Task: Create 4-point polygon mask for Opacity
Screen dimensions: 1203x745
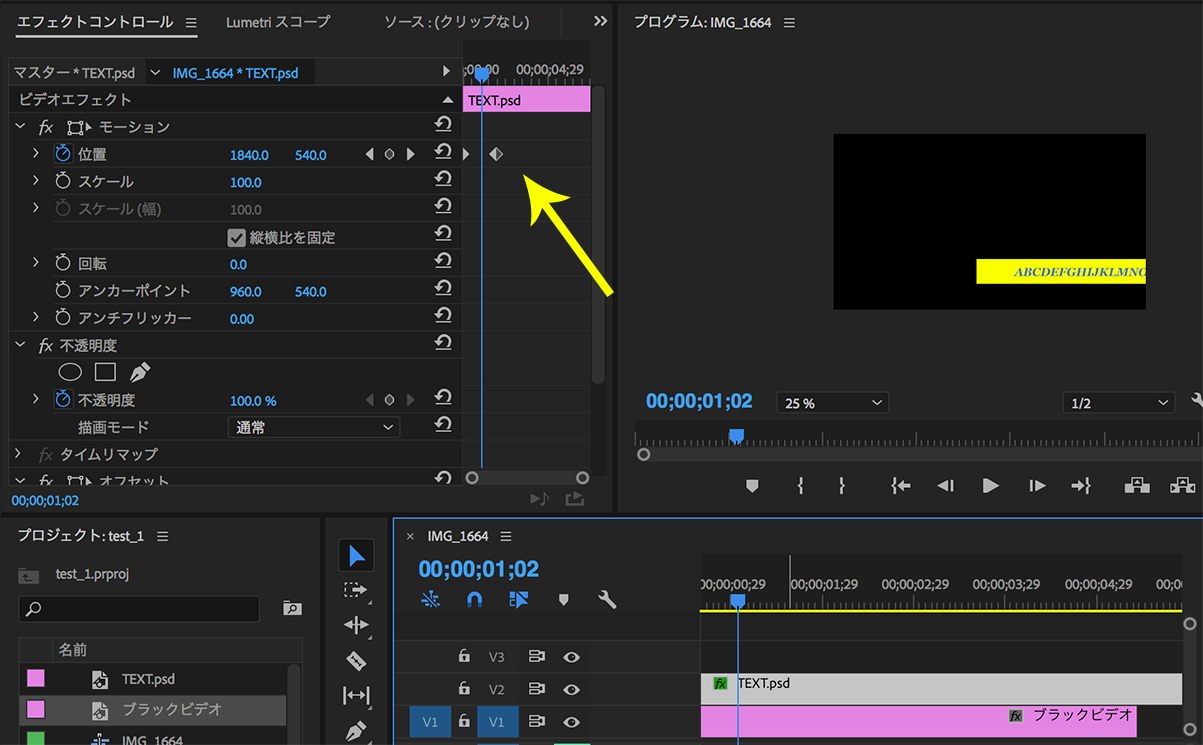Action: click(x=105, y=372)
